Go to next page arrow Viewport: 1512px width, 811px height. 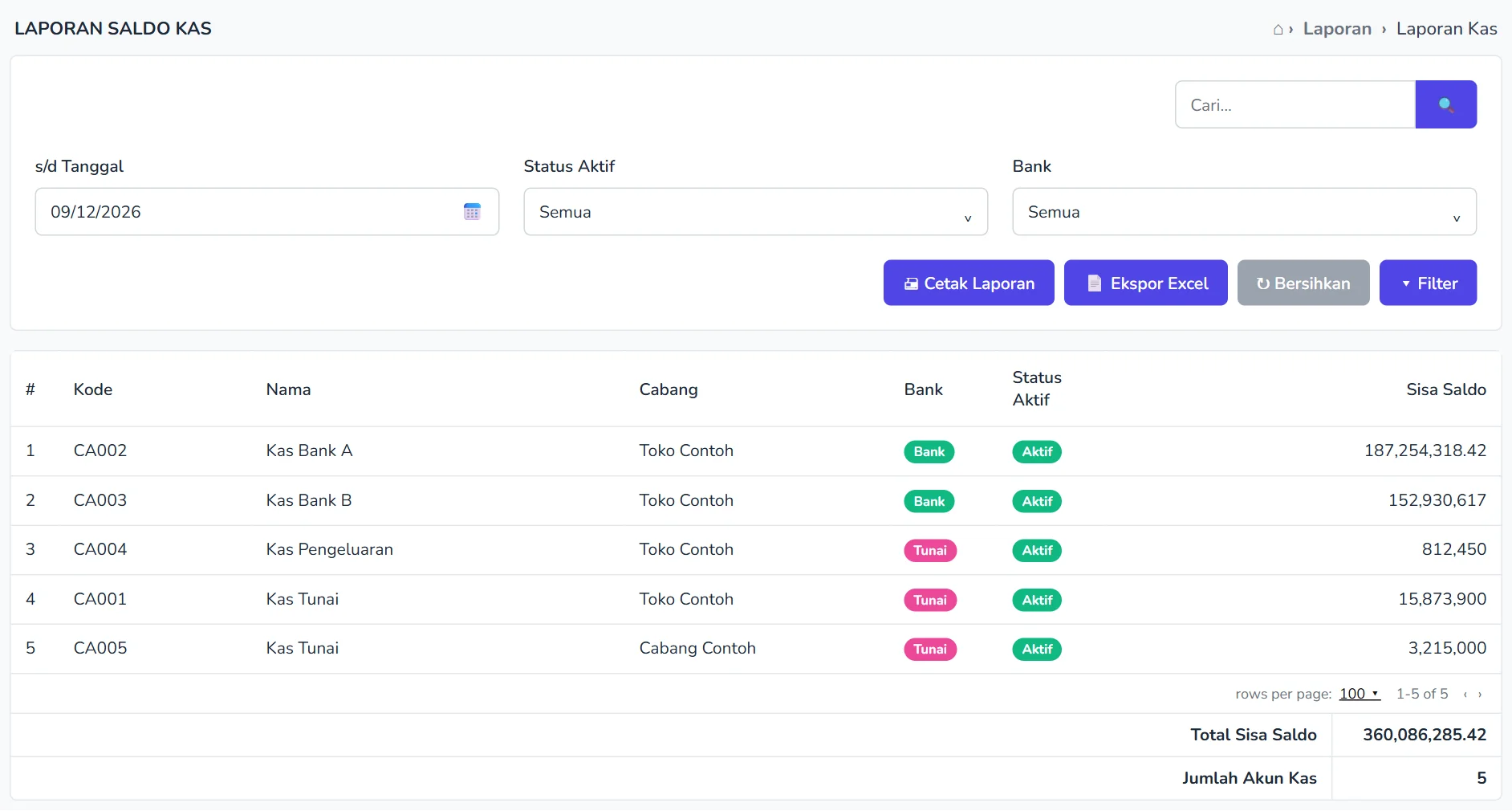point(1480,695)
